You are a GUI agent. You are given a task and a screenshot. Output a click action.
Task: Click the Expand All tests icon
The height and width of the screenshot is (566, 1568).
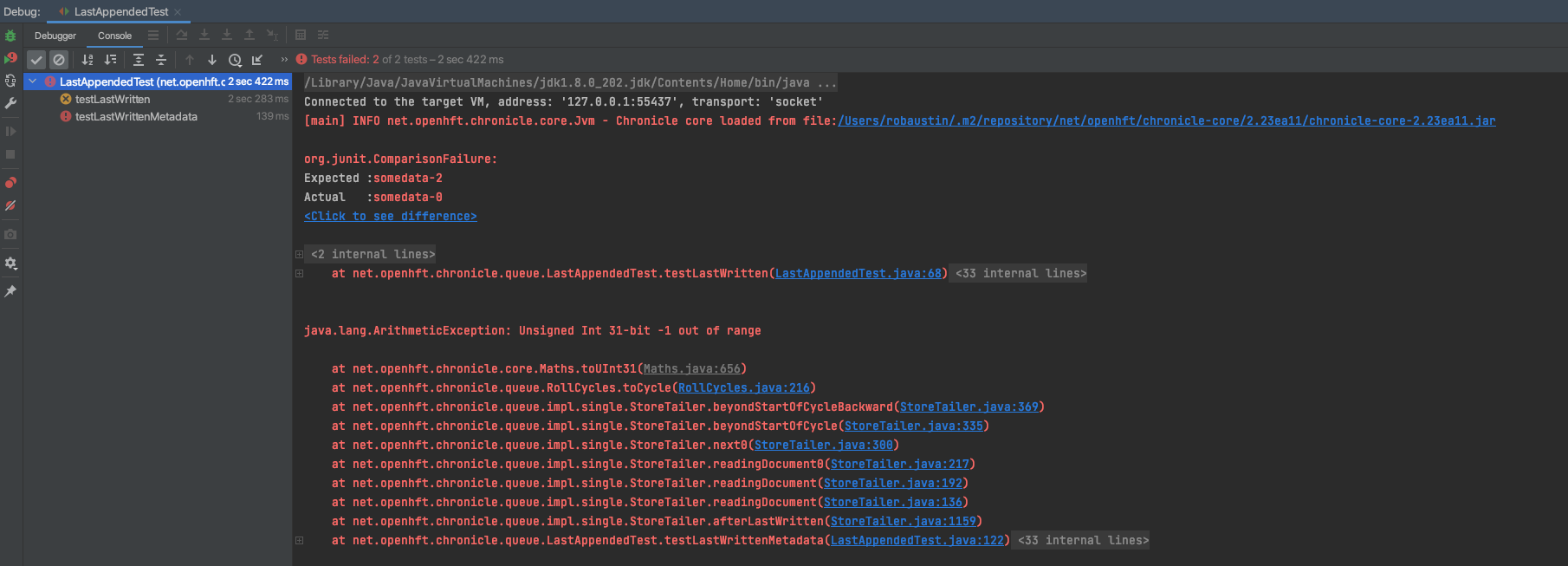[x=139, y=60]
